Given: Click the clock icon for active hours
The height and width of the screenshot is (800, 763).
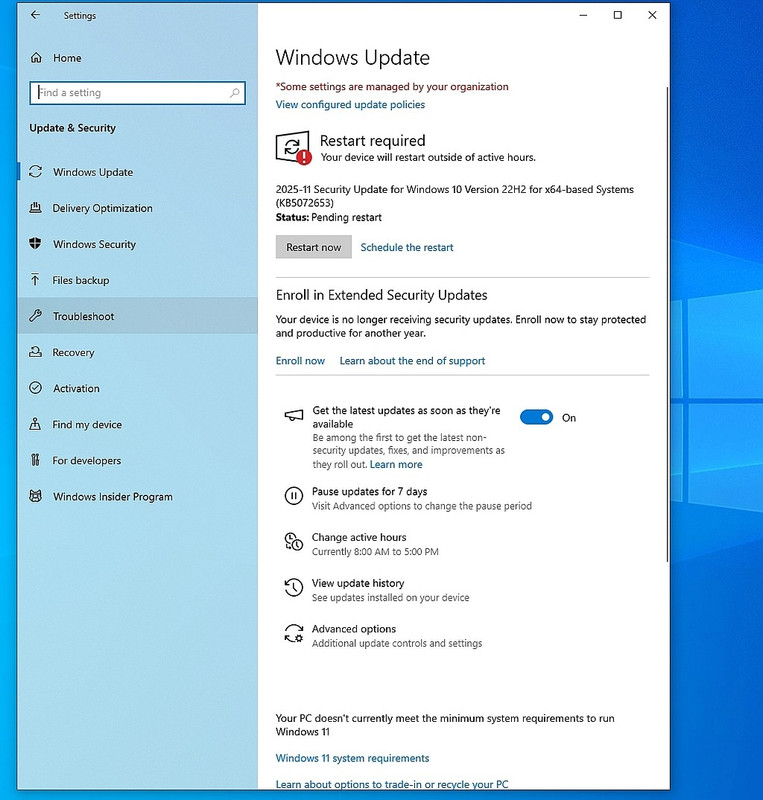Looking at the screenshot, I should [x=293, y=541].
